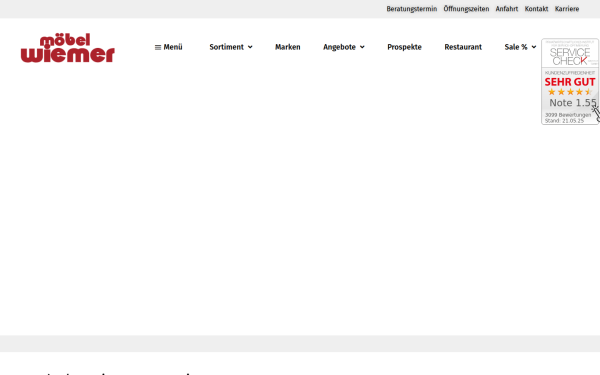Go to Prospekte page
600x375 pixels.
click(x=404, y=47)
